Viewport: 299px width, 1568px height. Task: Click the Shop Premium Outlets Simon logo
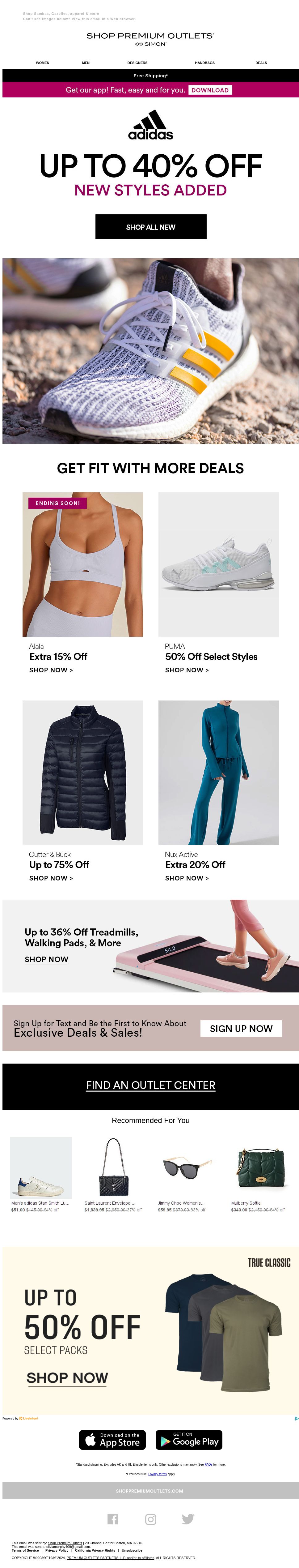[150, 39]
